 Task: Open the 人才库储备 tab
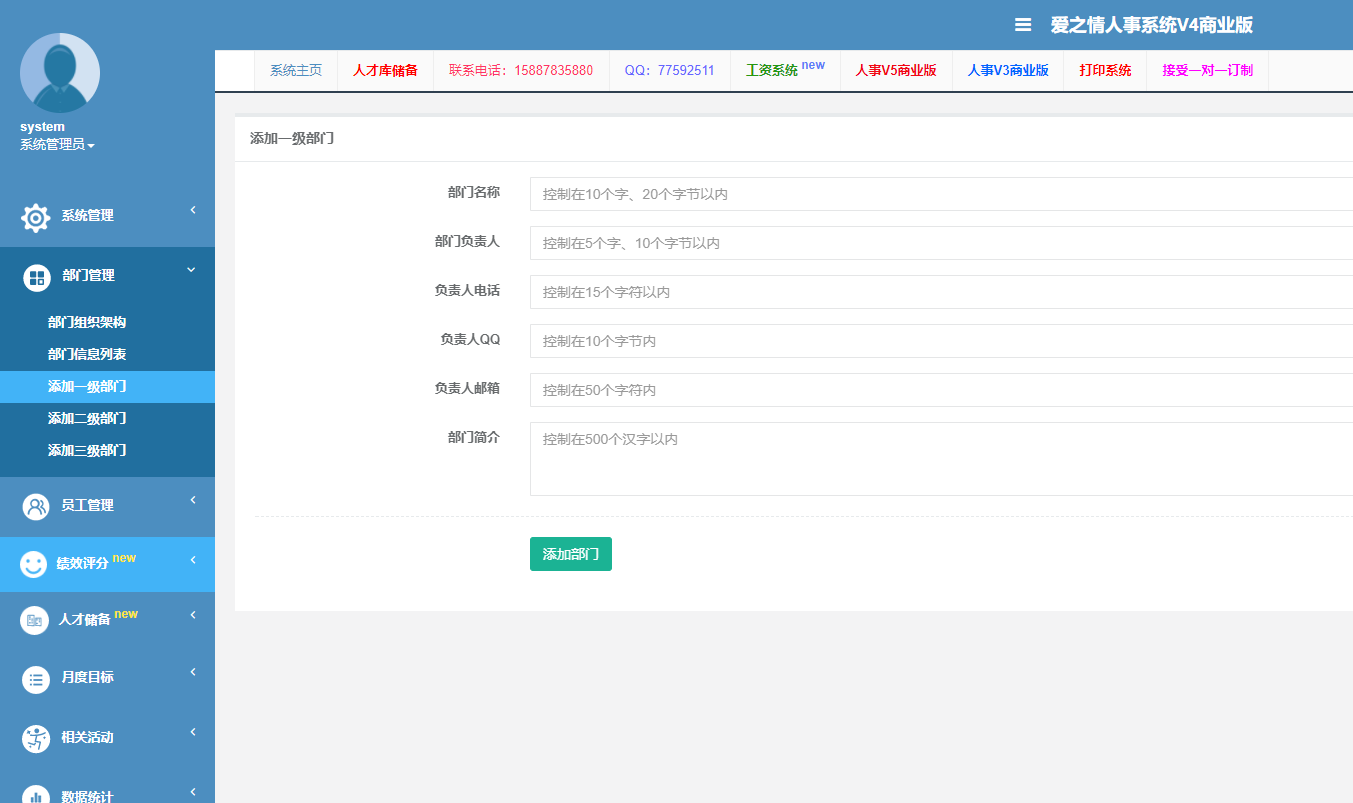385,71
